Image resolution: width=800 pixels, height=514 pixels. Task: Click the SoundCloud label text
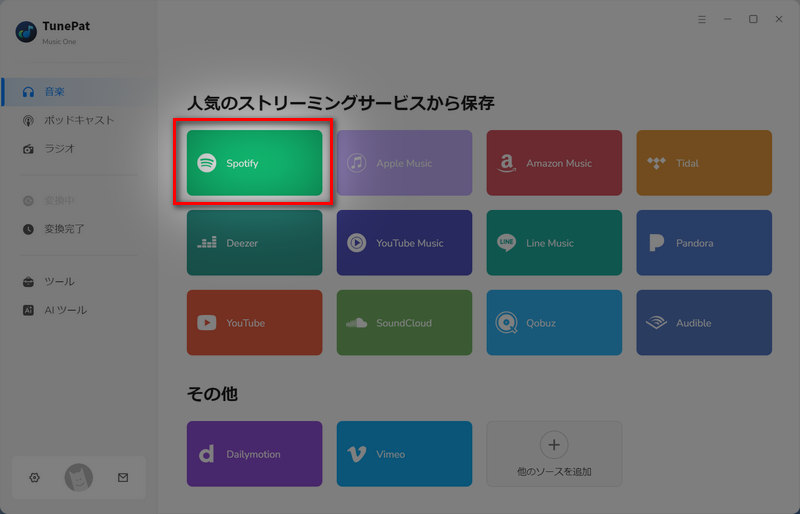point(404,323)
